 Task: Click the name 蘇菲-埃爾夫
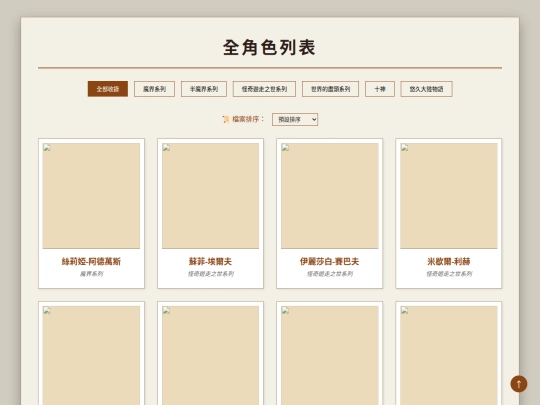(x=210, y=261)
